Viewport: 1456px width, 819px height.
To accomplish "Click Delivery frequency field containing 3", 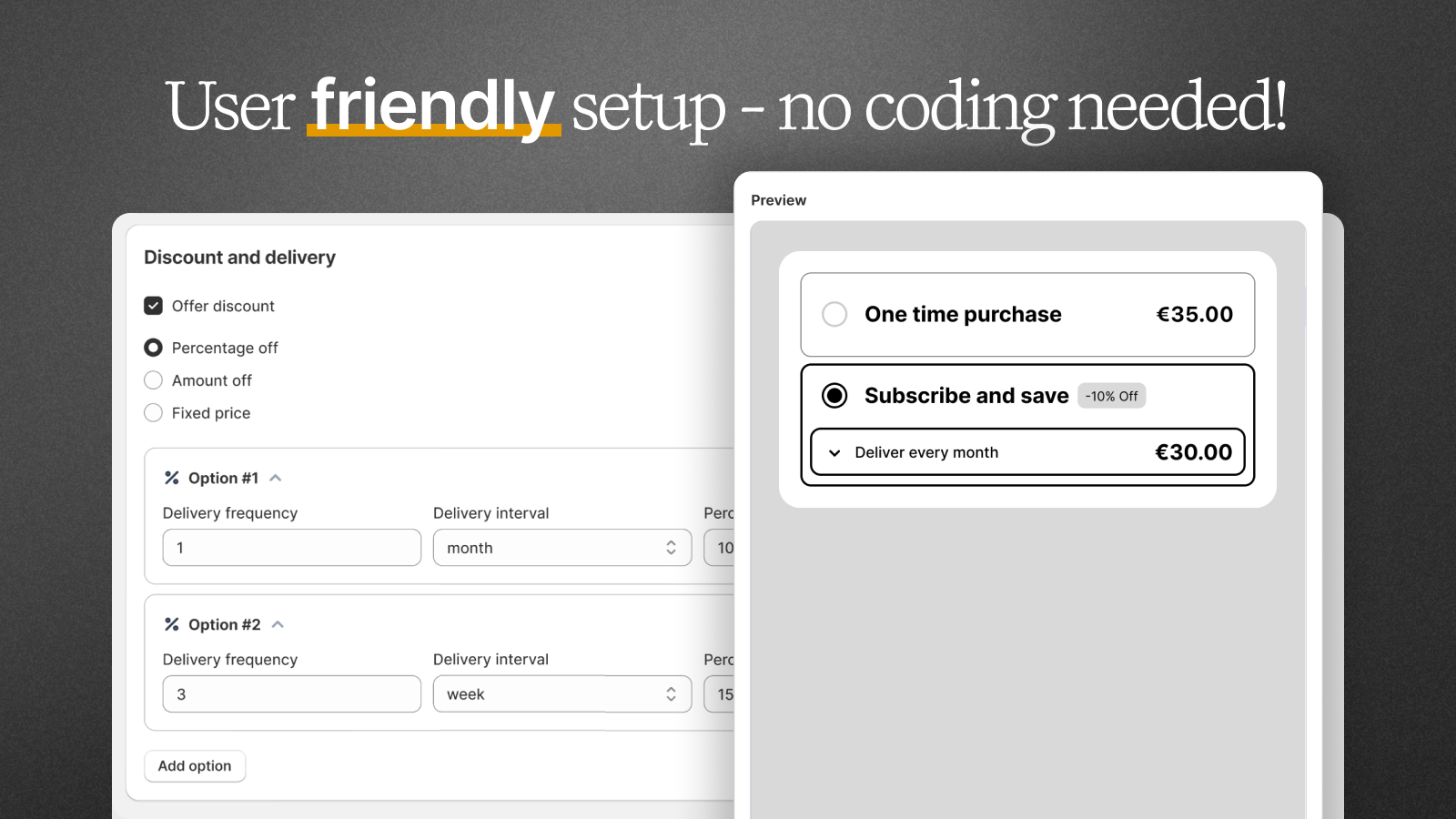I will point(292,694).
